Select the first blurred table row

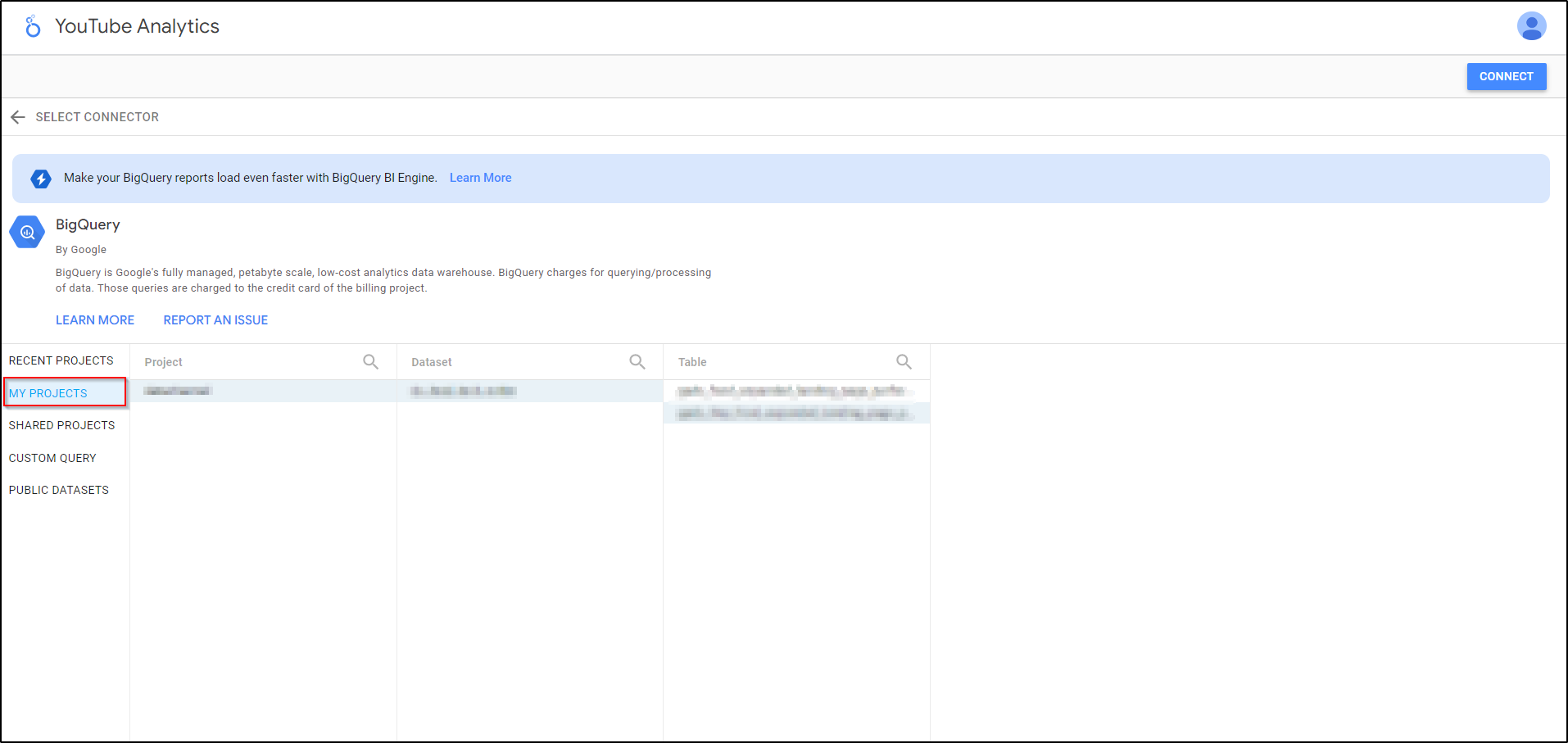[x=796, y=391]
